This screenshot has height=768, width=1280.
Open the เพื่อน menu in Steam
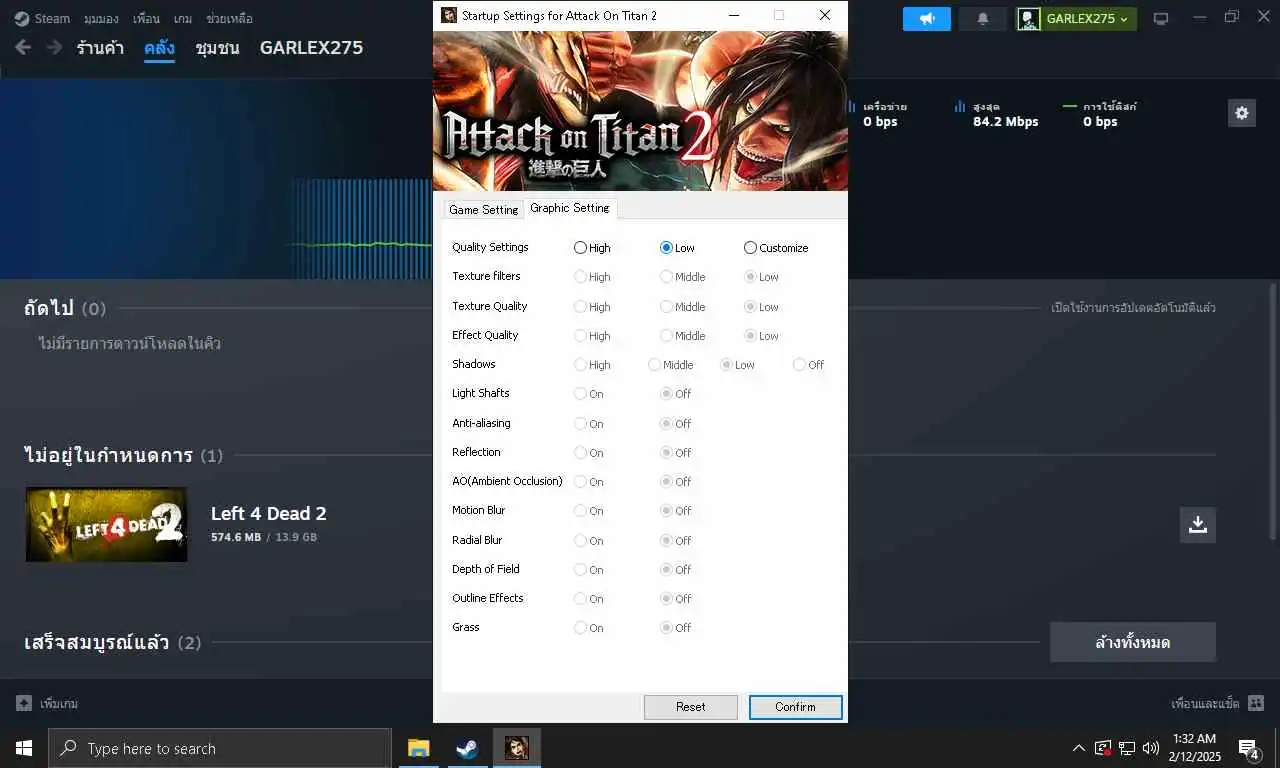(x=146, y=18)
